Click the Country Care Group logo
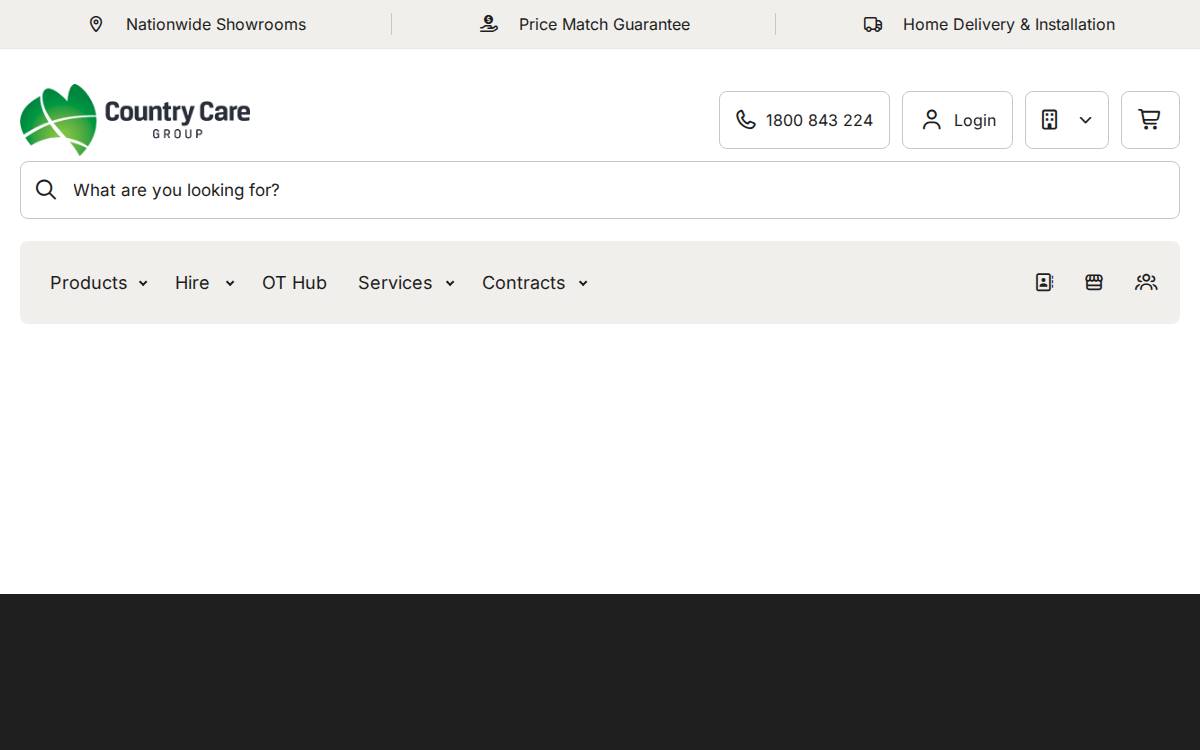Image resolution: width=1200 pixels, height=750 pixels. click(x=135, y=120)
